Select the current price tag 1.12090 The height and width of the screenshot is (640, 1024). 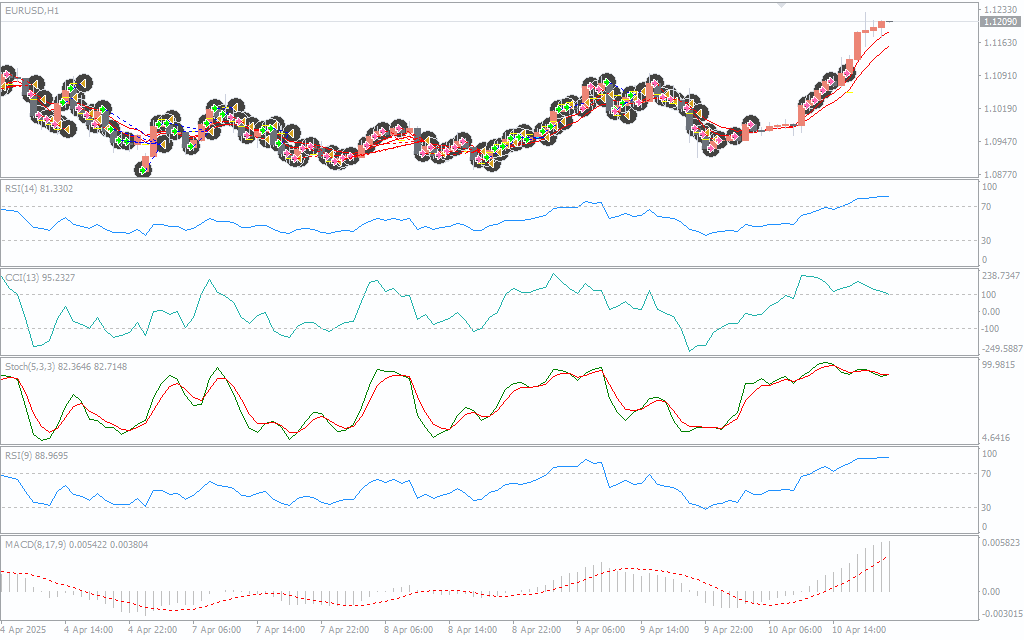pyautogui.click(x=1000, y=21)
